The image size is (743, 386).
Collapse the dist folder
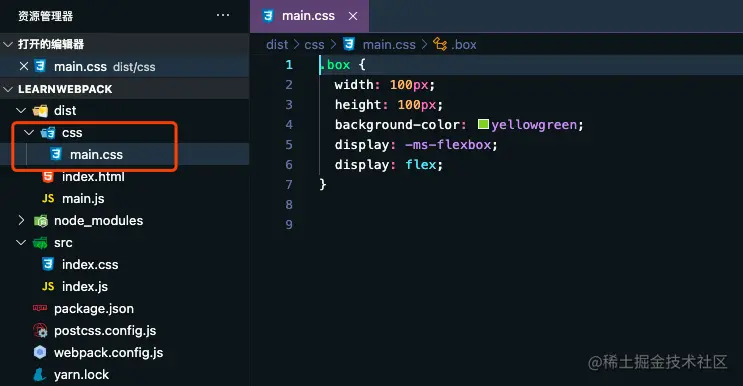pos(21,110)
